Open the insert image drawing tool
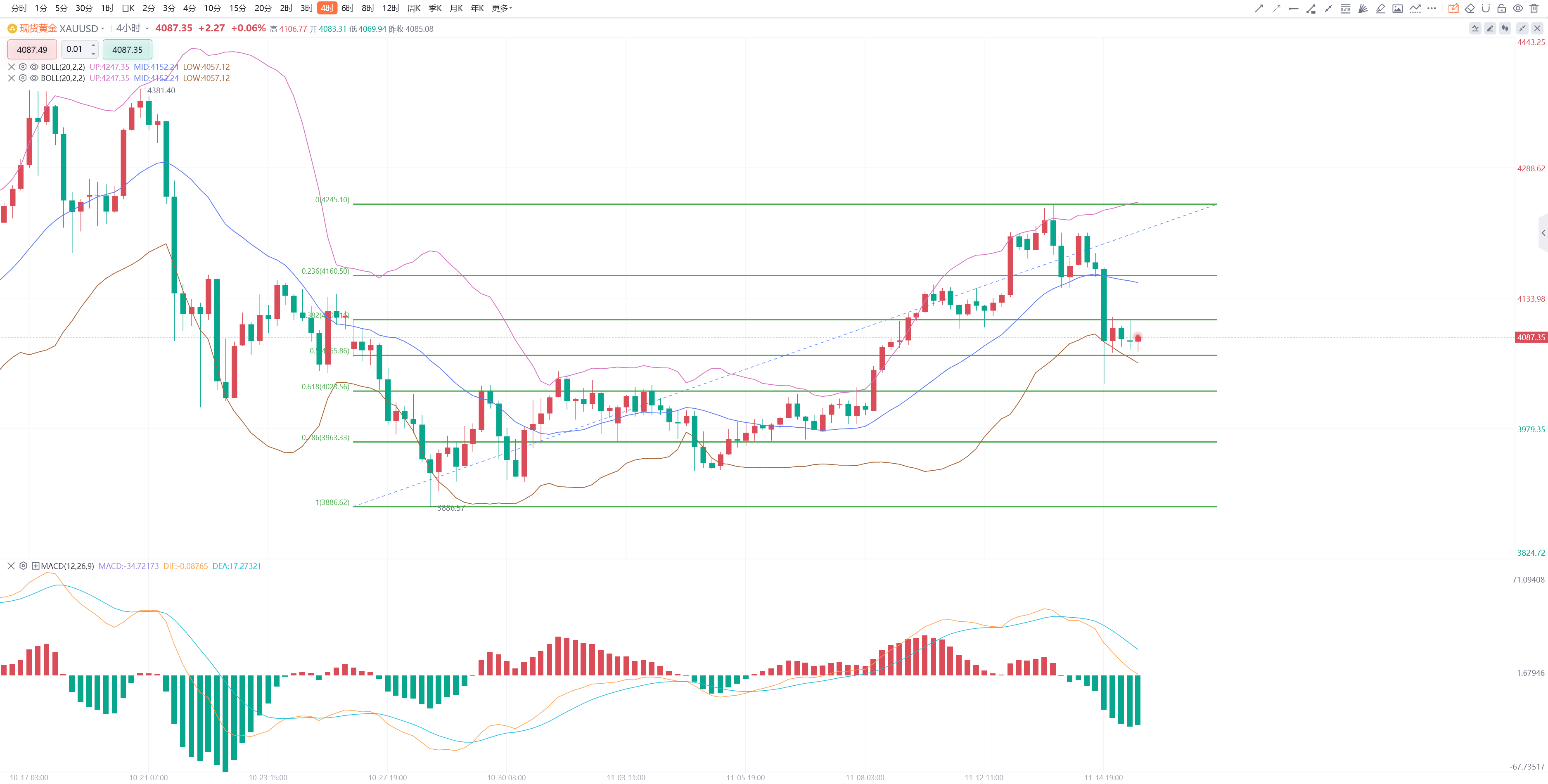The height and width of the screenshot is (784, 1548). [1397, 8]
